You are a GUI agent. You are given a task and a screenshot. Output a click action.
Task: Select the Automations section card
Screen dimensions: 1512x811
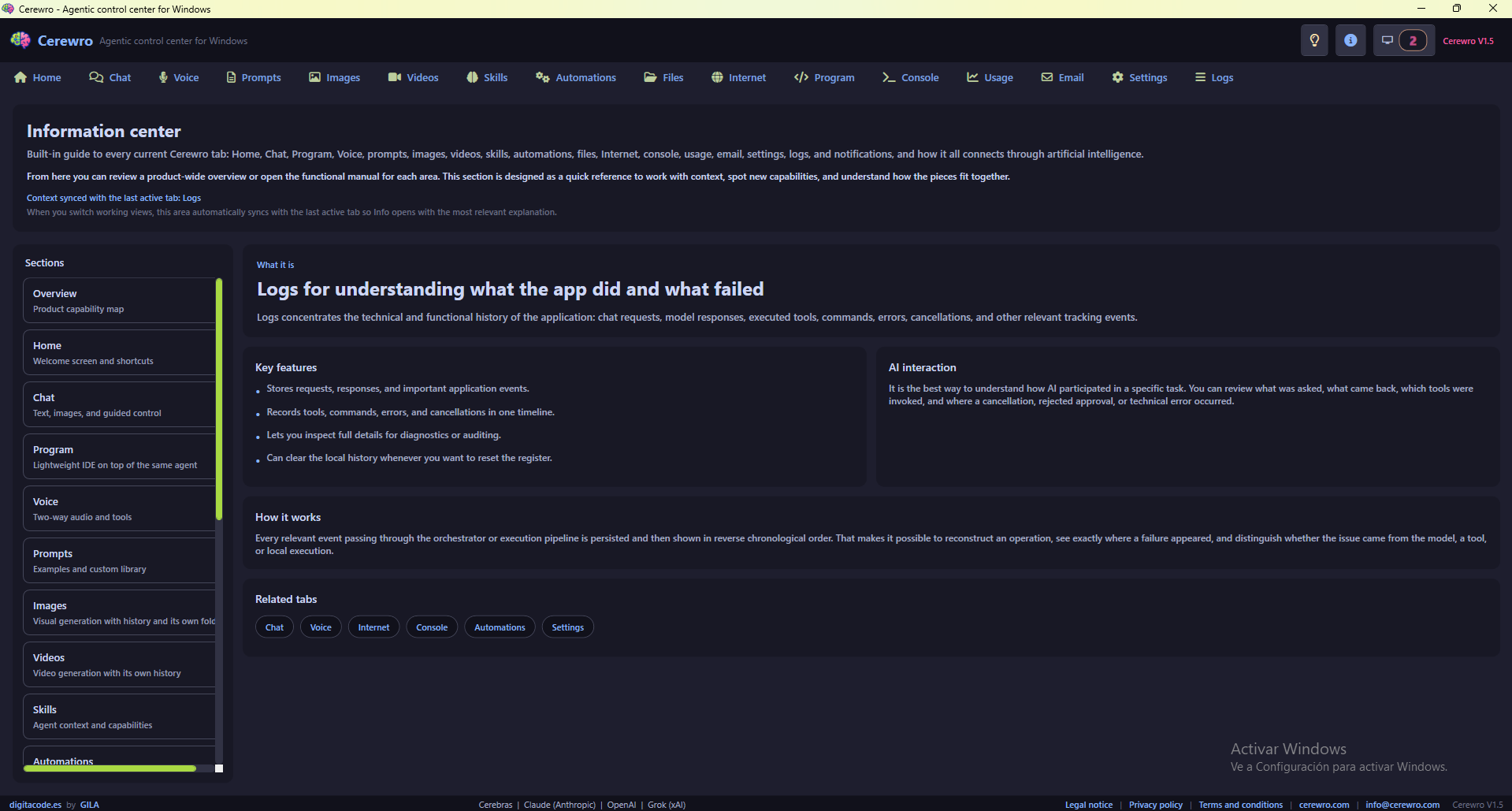pos(119,755)
